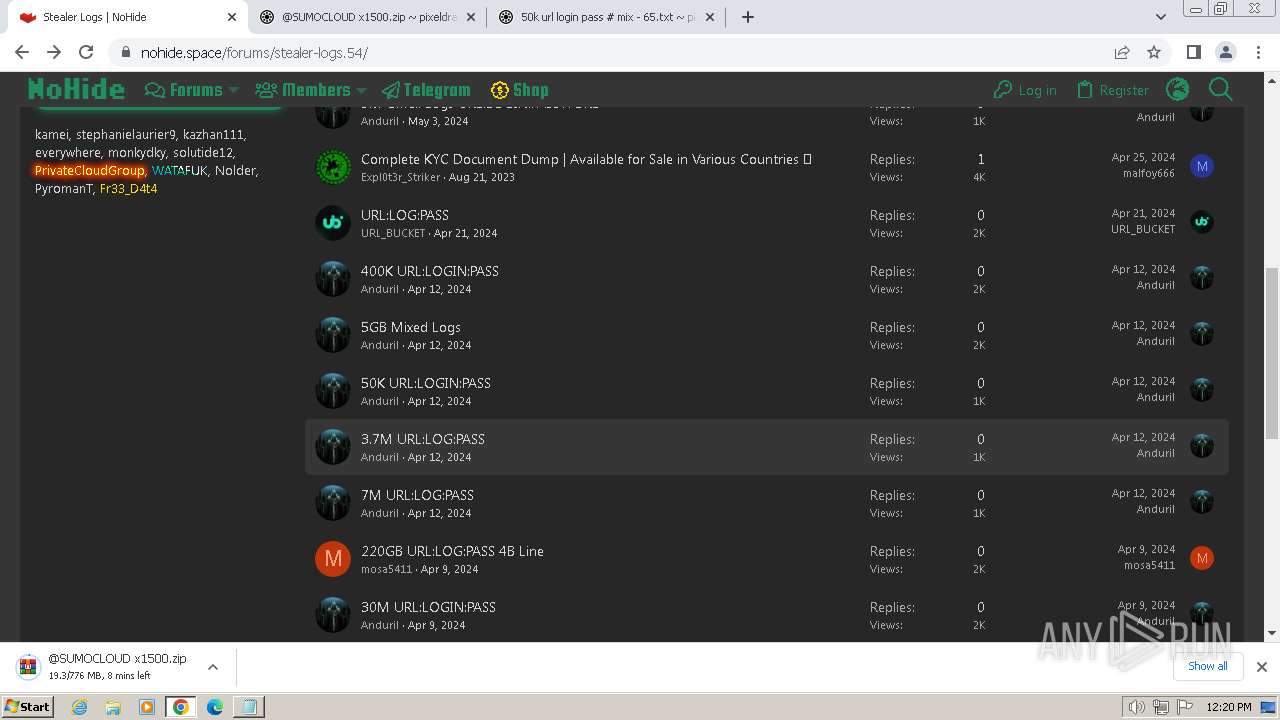Click the mosa5411 author name under 220GB thread
Viewport: 1280px width, 720px height.
point(386,569)
